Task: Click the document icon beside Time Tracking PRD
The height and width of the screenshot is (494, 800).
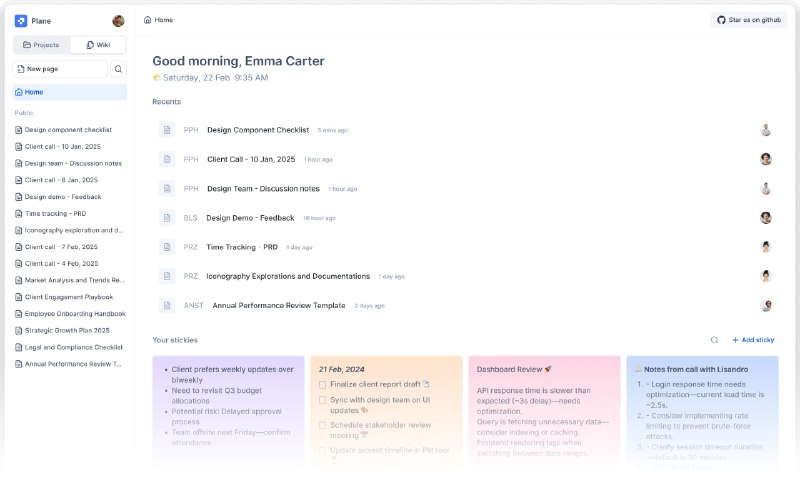Action: click(x=167, y=247)
